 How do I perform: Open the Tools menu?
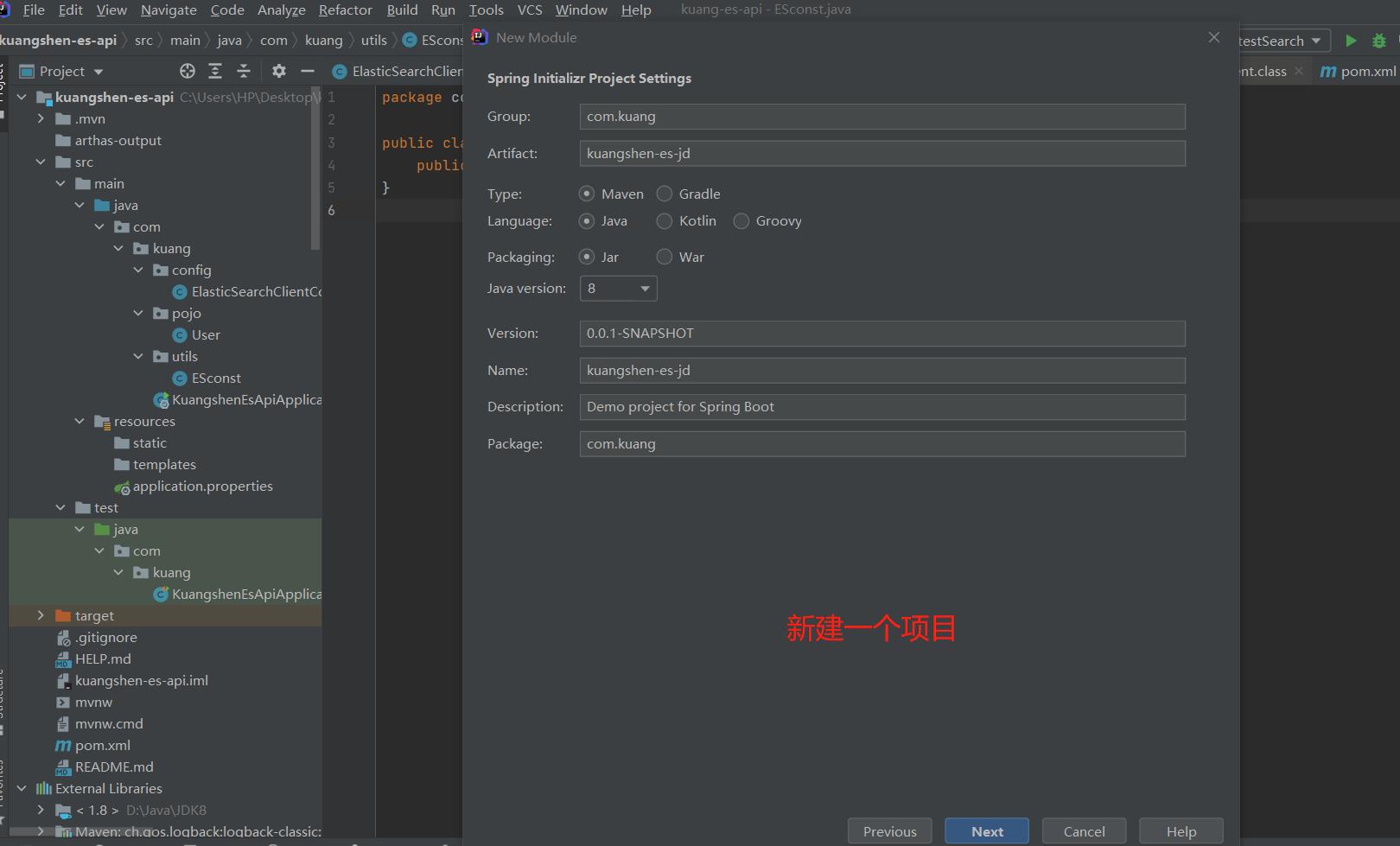click(x=486, y=10)
